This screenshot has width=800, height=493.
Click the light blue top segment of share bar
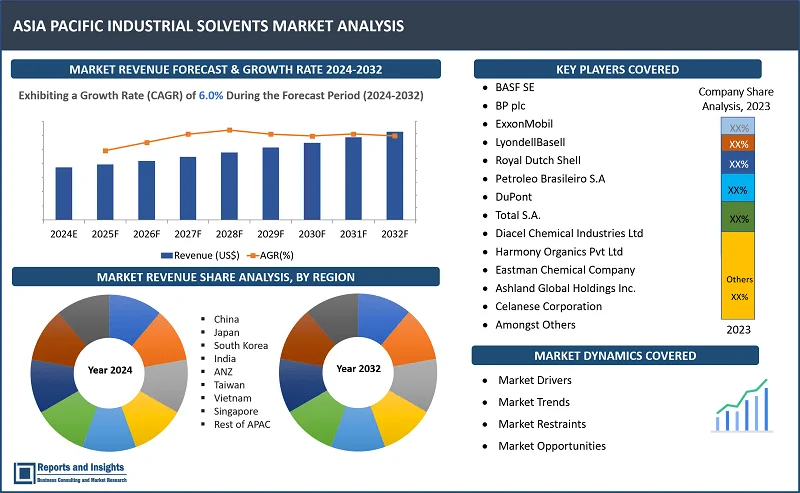[x=738, y=127]
